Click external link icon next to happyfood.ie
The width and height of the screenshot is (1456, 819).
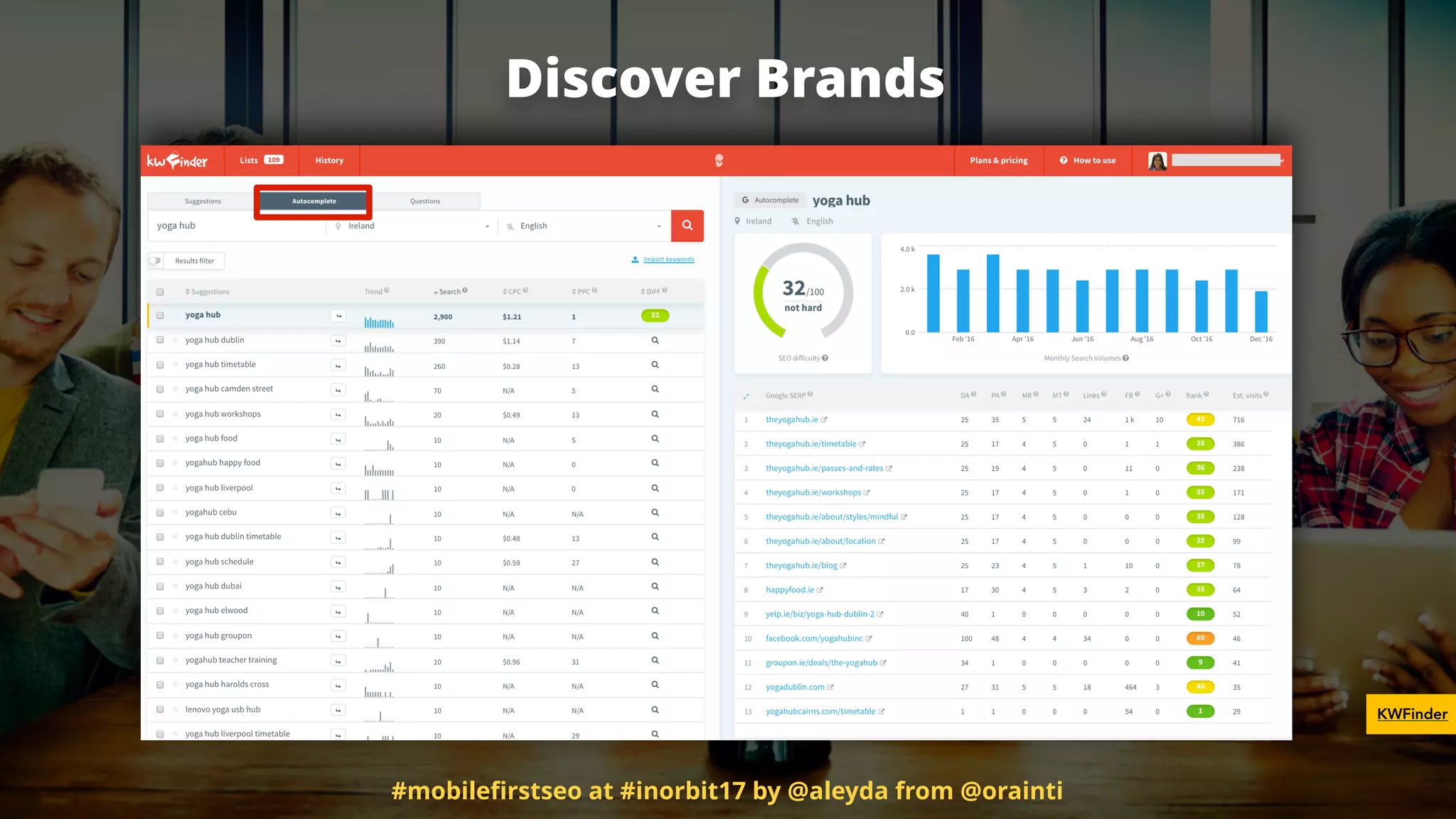coord(820,590)
